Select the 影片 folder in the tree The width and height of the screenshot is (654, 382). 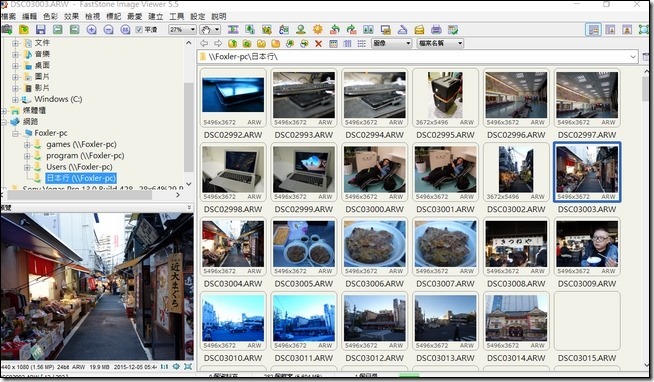43,88
